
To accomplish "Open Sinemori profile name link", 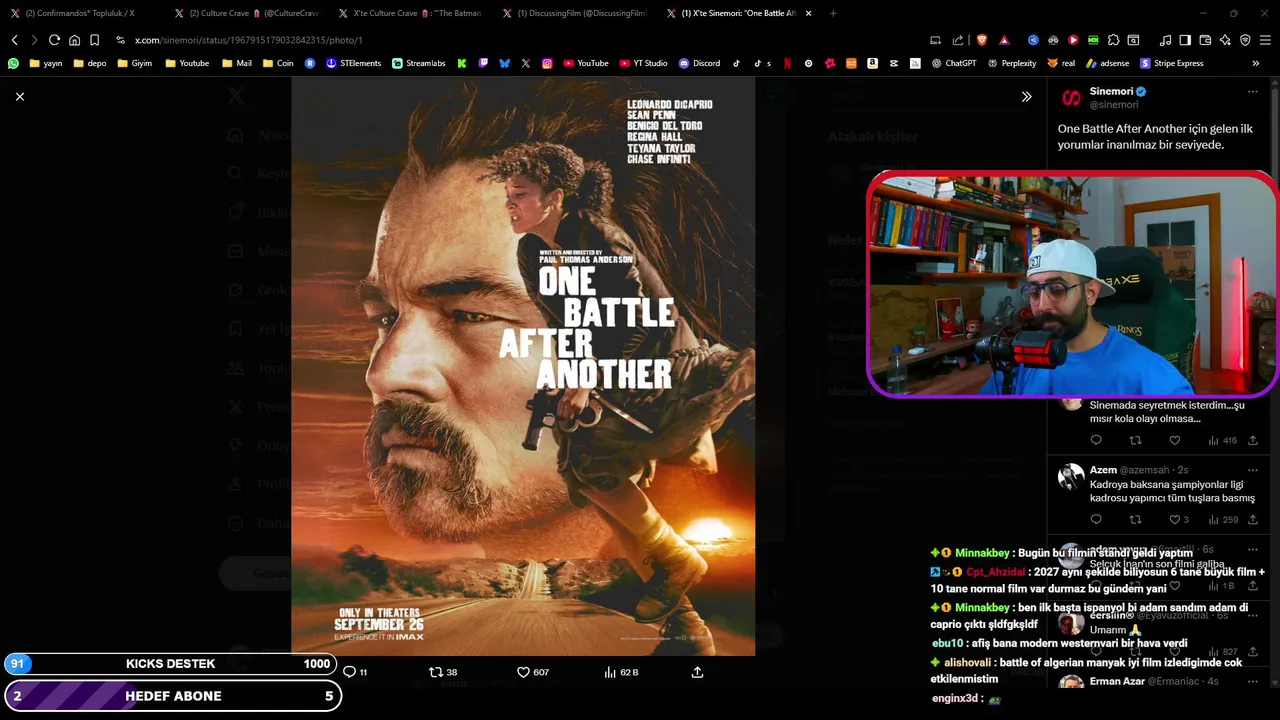I will pyautogui.click(x=1111, y=91).
